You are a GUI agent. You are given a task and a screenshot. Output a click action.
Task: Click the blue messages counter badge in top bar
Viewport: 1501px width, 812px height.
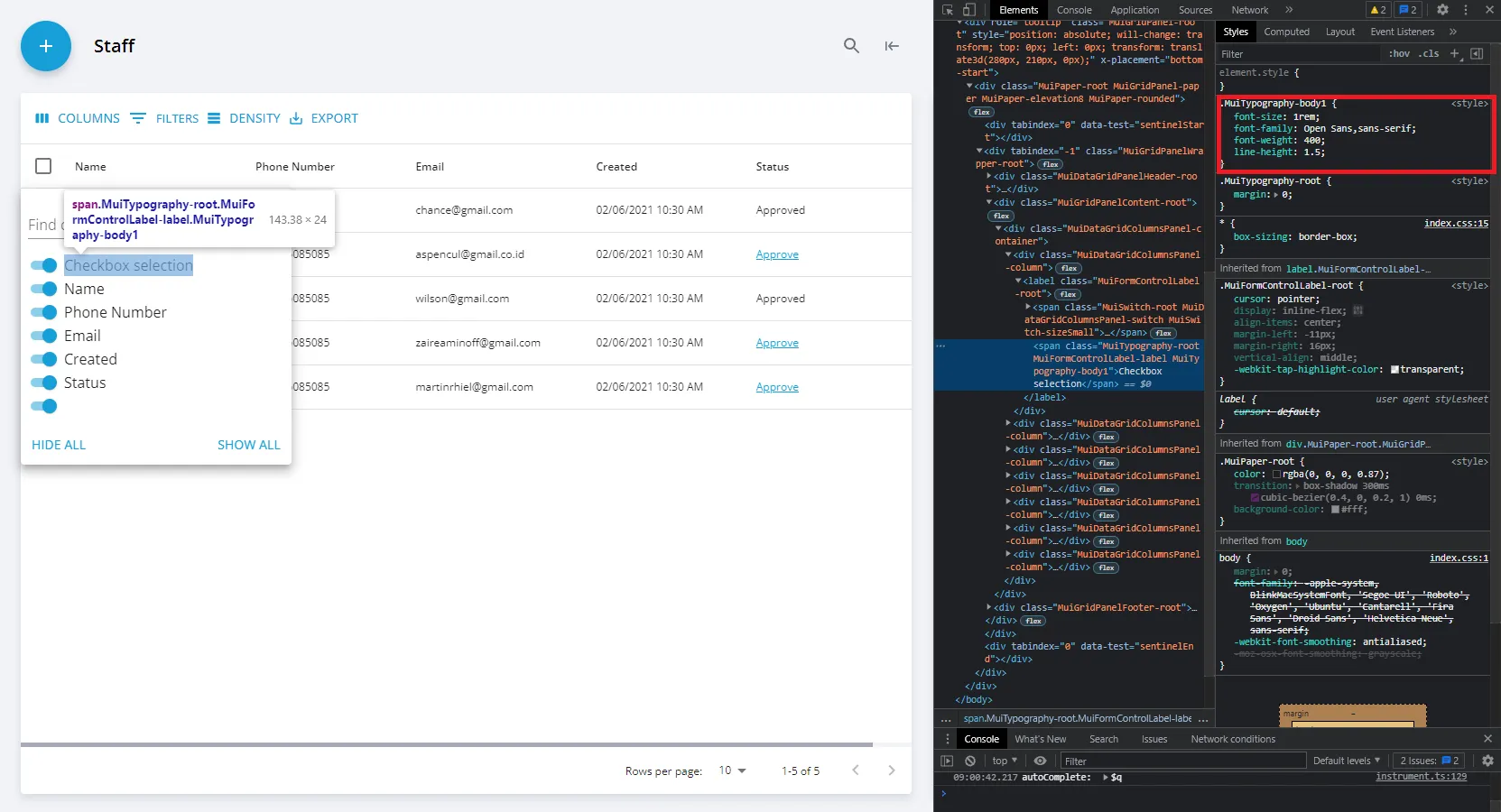[1407, 10]
